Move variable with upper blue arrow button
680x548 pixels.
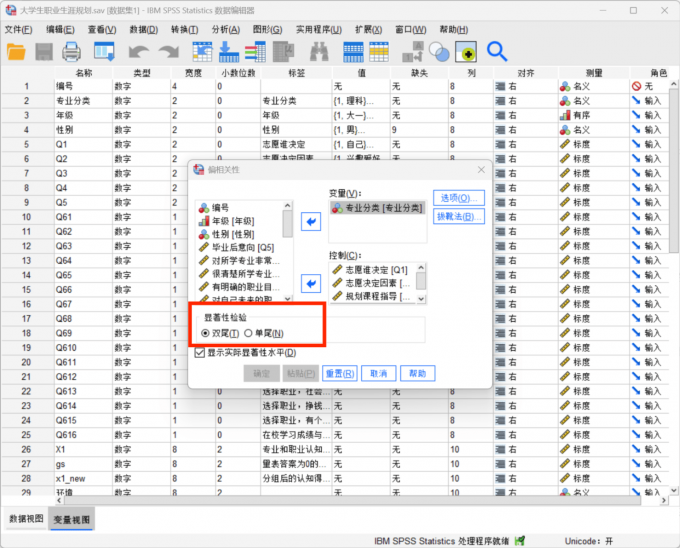311,222
